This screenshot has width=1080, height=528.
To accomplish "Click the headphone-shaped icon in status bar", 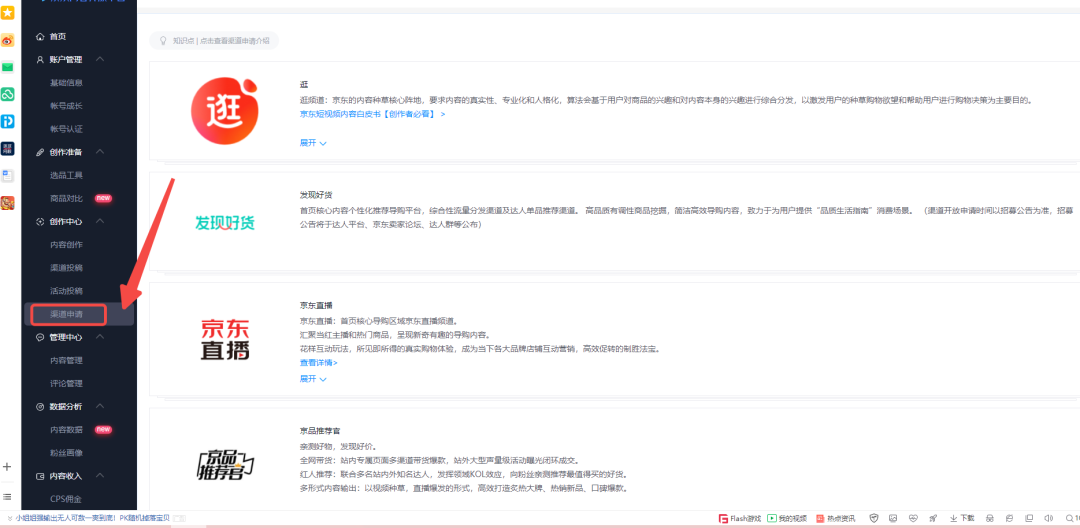I will coord(990,518).
